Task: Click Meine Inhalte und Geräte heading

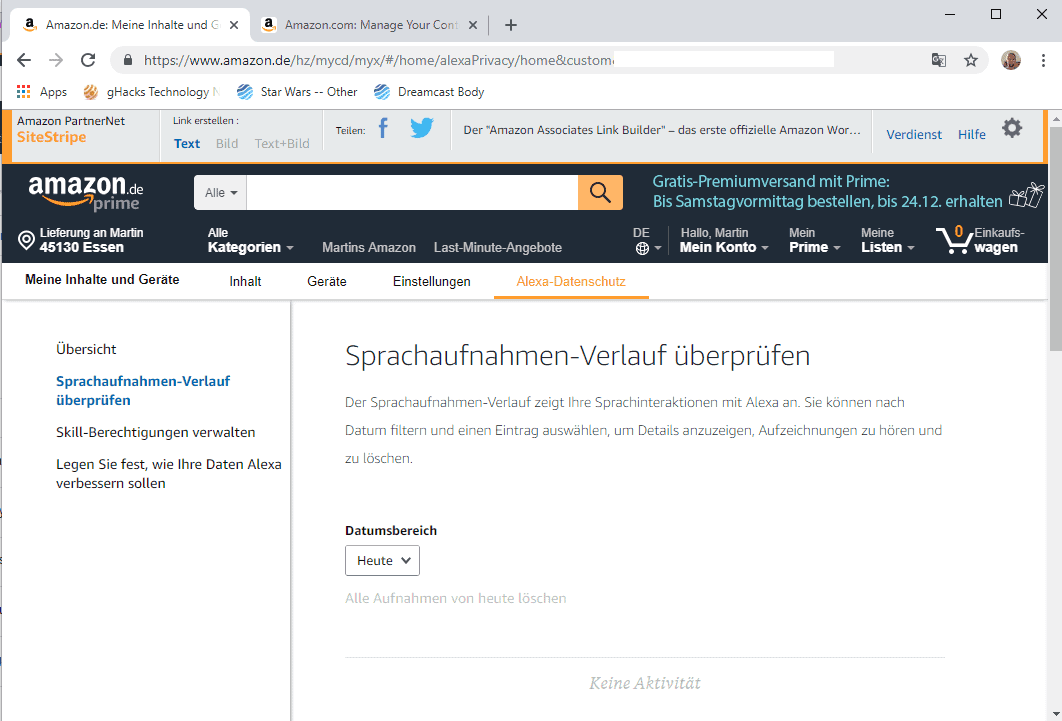Action: pyautogui.click(x=102, y=280)
